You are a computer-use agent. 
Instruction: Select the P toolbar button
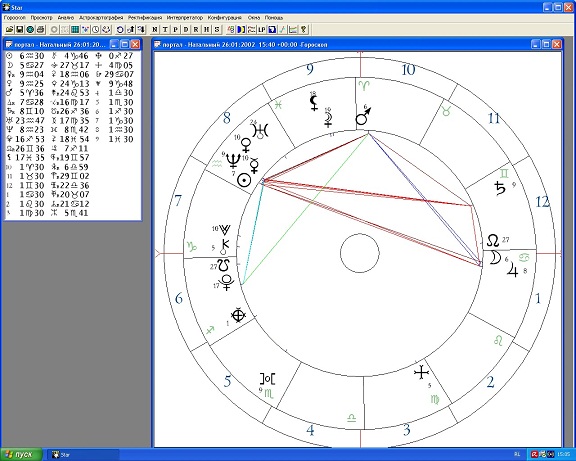tap(176, 29)
